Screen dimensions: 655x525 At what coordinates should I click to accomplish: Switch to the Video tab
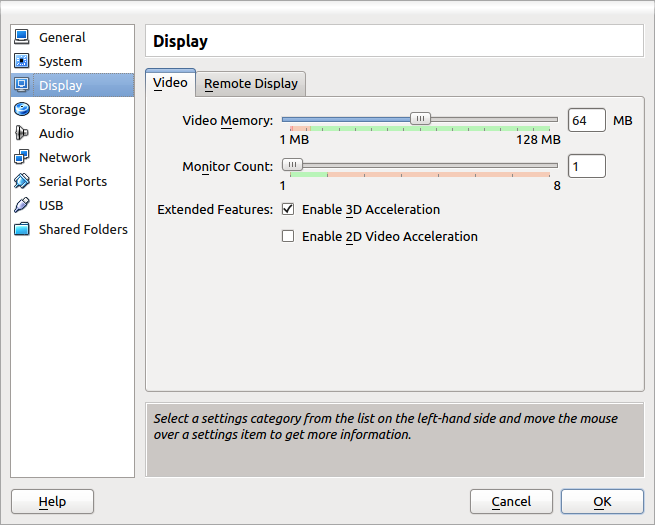point(170,83)
